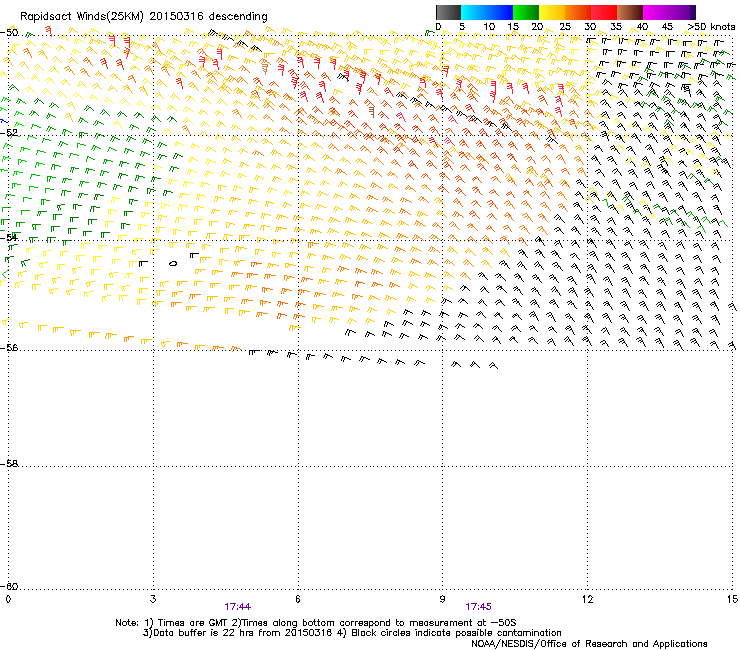Click the orange 25-30 knots legend segment
Viewport: 740px width, 650px height.
(578, 12)
